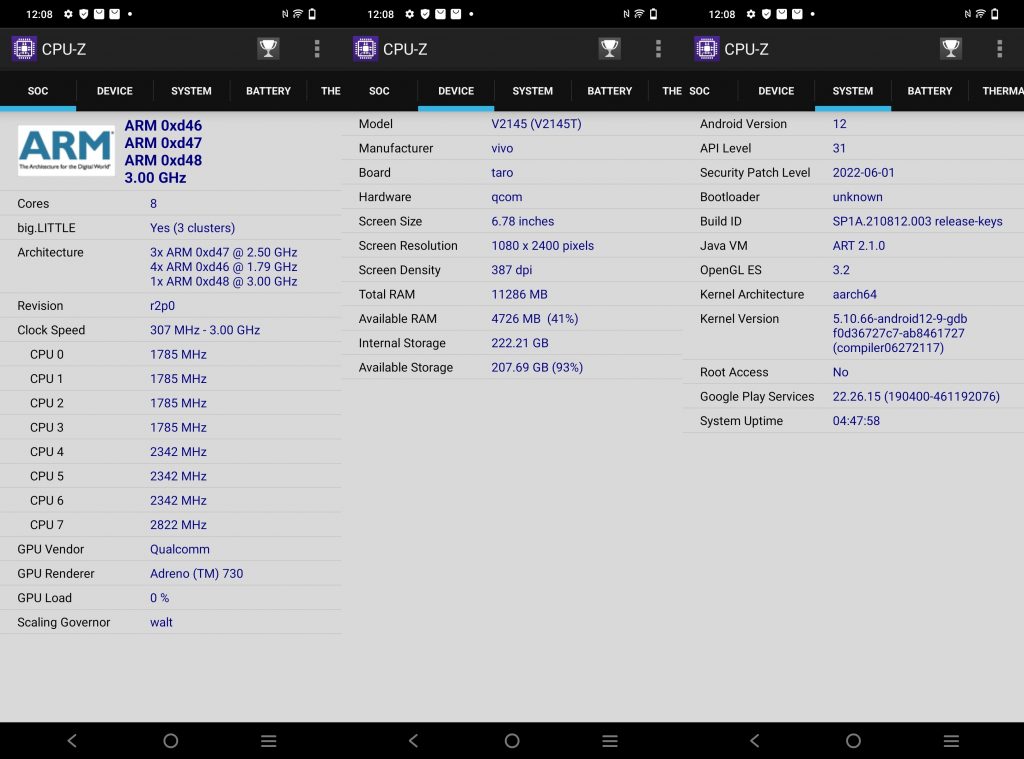Switch to BATTERY tab in left panel
The height and width of the screenshot is (759, 1024).
pos(268,91)
